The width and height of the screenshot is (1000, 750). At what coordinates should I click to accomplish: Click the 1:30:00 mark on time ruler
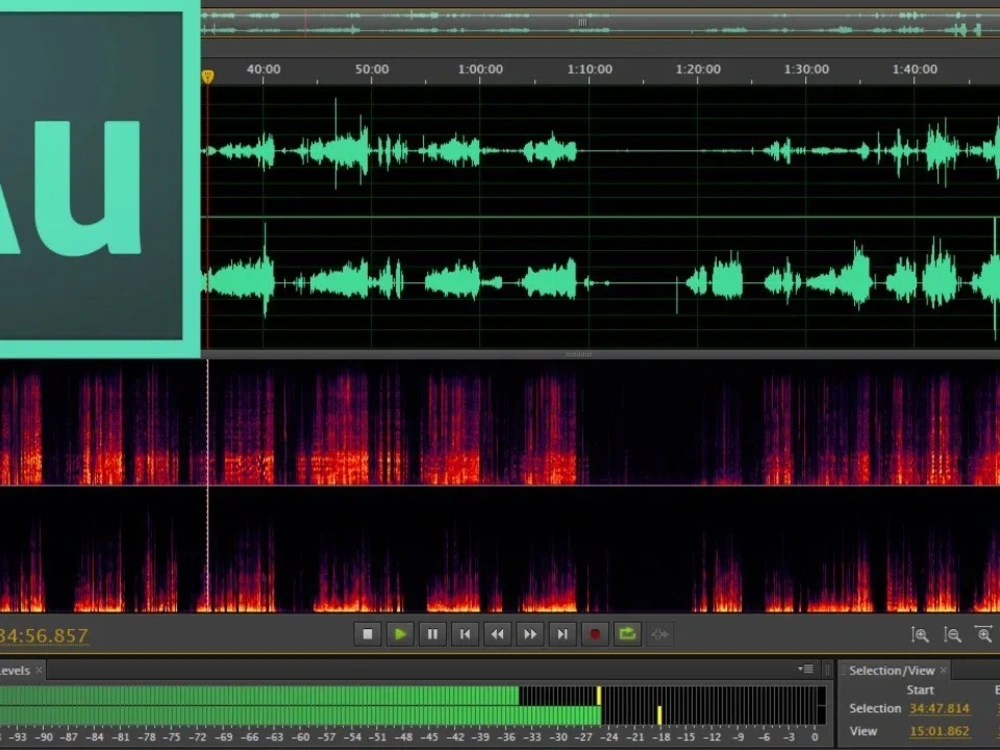[x=807, y=69]
